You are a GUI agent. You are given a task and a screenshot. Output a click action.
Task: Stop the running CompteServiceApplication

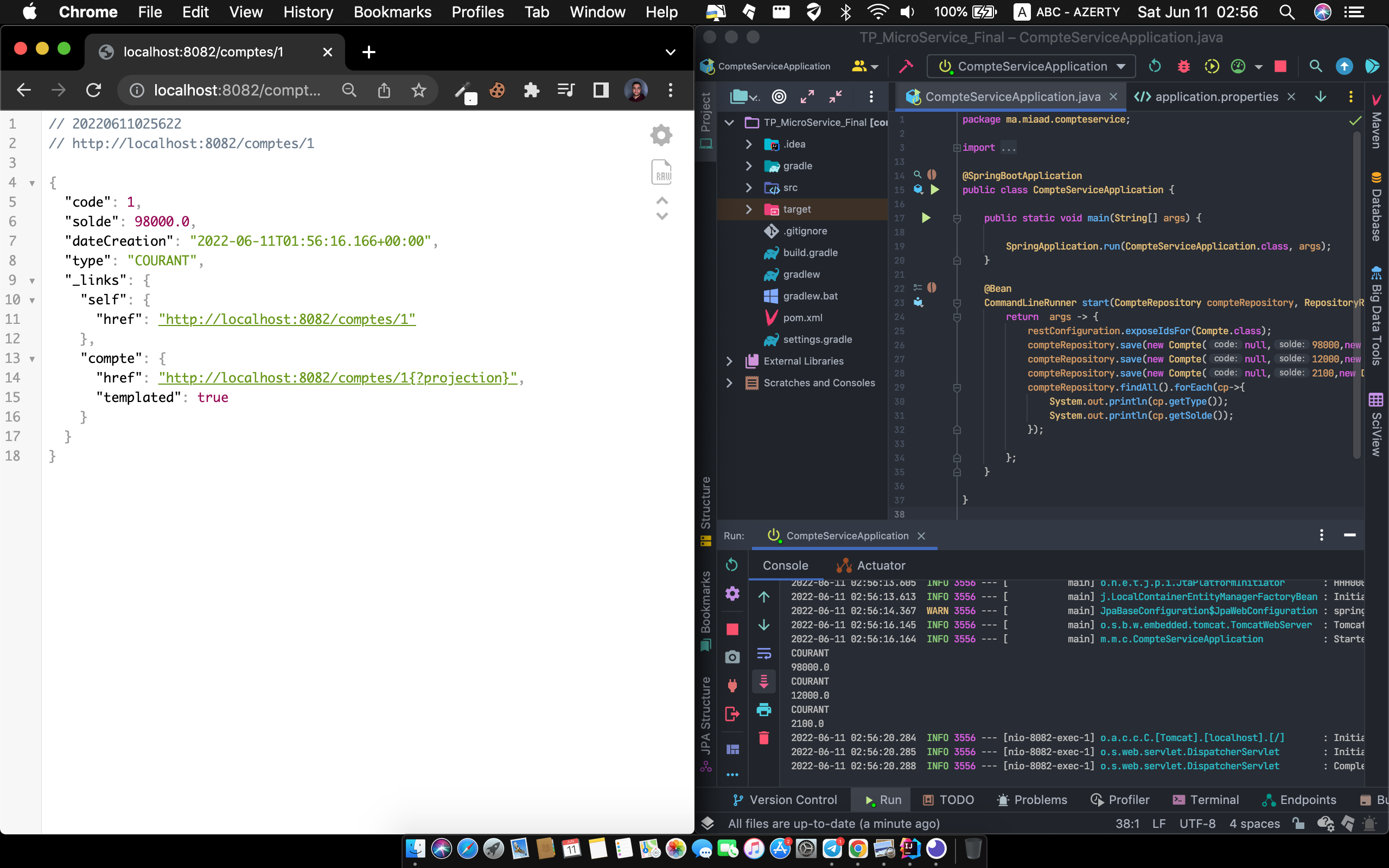[x=1280, y=67]
